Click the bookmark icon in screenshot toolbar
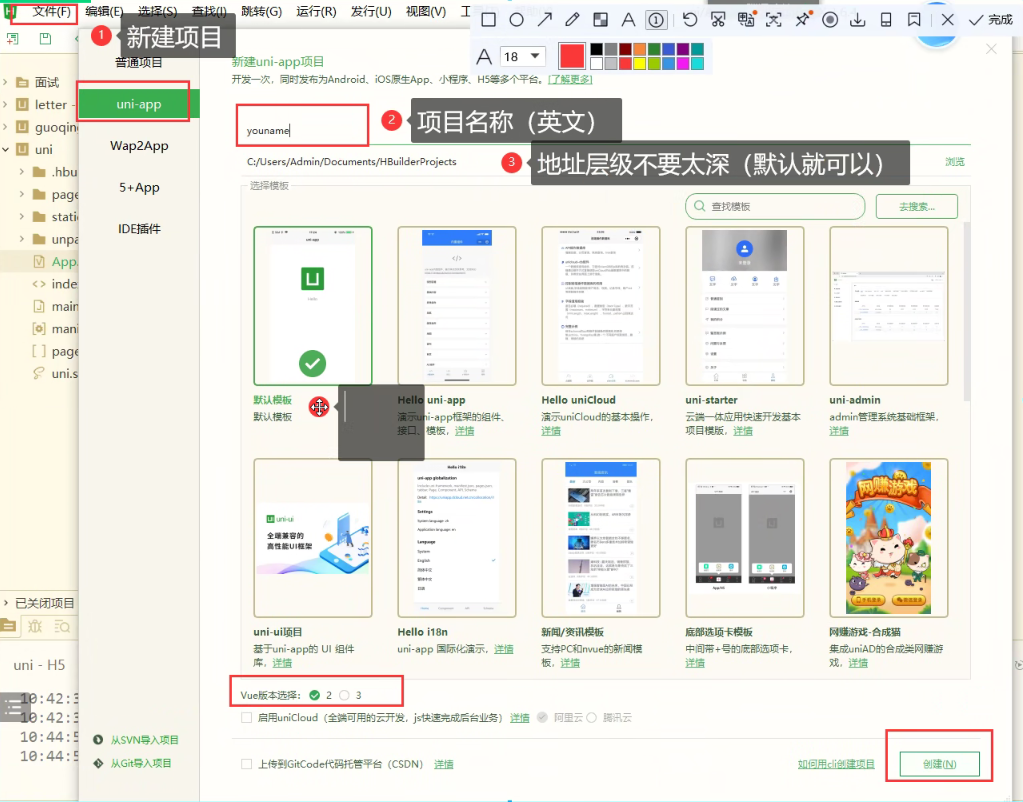The image size is (1023, 802). point(914,20)
